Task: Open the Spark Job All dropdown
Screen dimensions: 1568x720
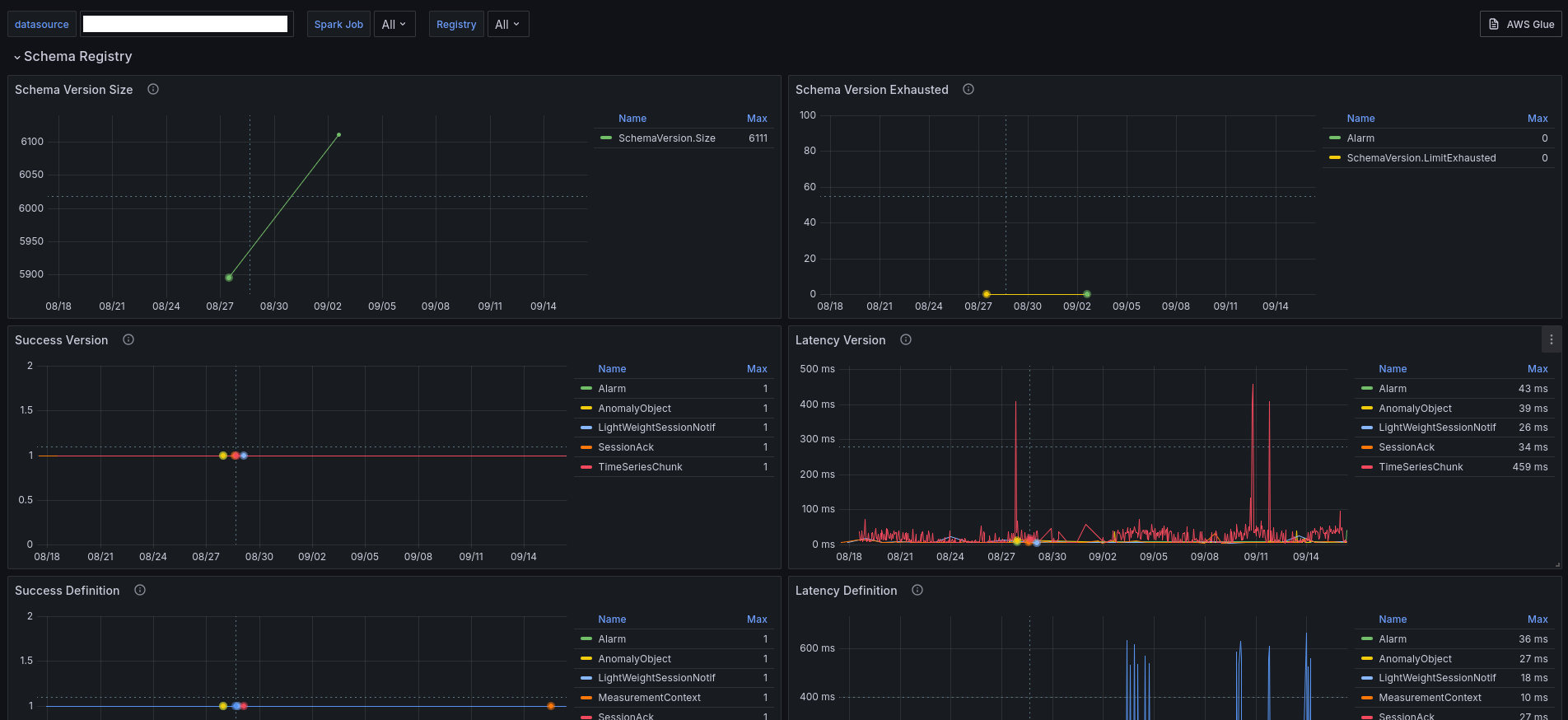Action: pyautogui.click(x=394, y=24)
